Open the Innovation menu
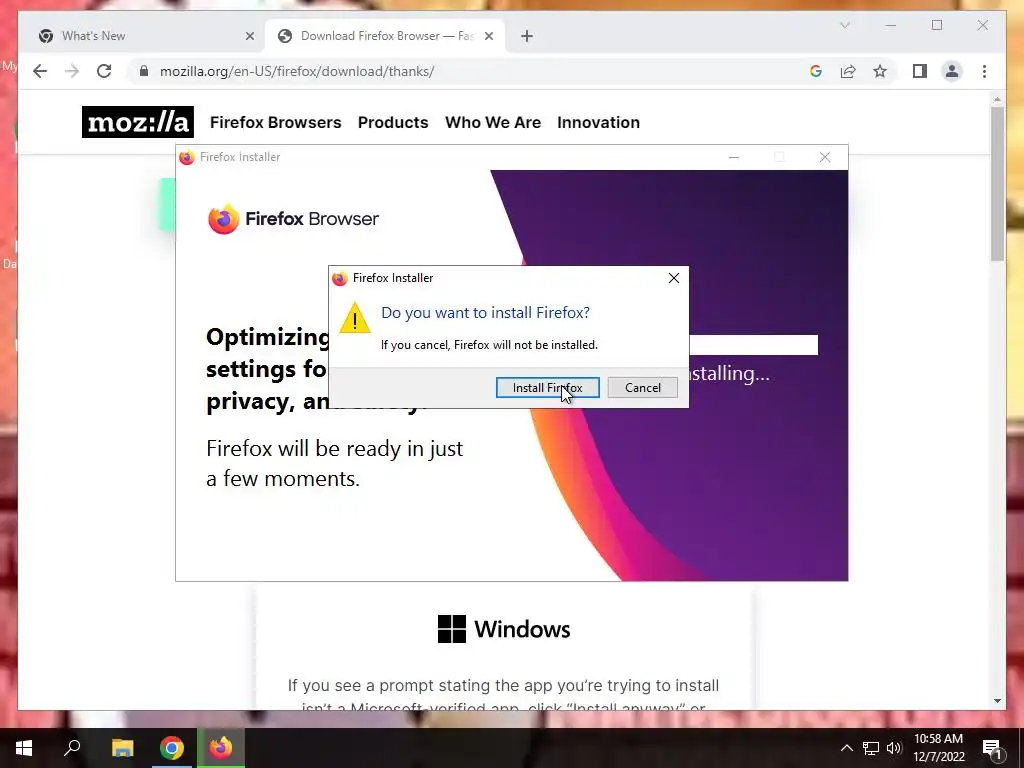This screenshot has height=768, width=1024. click(x=598, y=122)
